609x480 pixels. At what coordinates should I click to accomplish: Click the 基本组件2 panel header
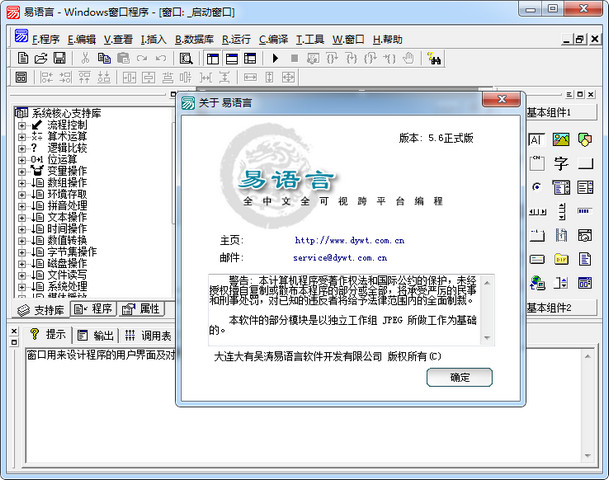(561, 308)
